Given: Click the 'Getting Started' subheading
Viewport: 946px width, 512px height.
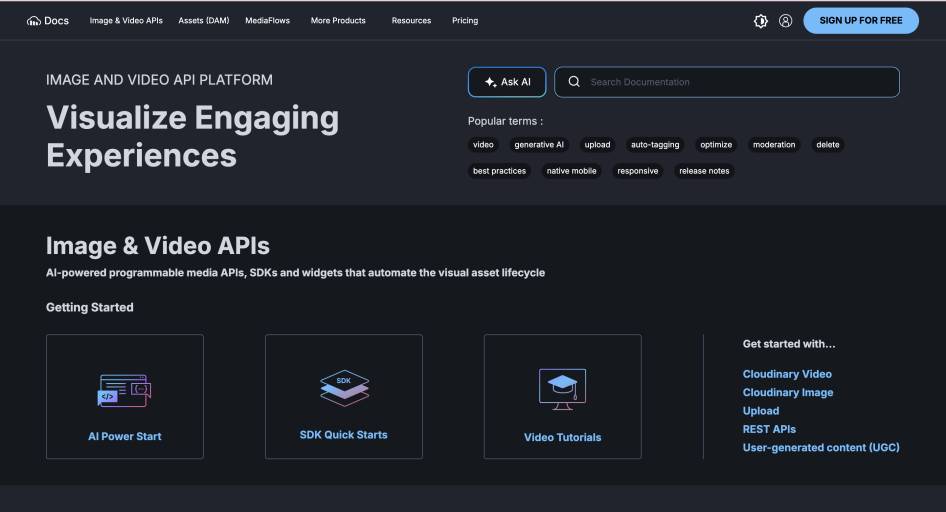Looking at the screenshot, I should coord(90,308).
